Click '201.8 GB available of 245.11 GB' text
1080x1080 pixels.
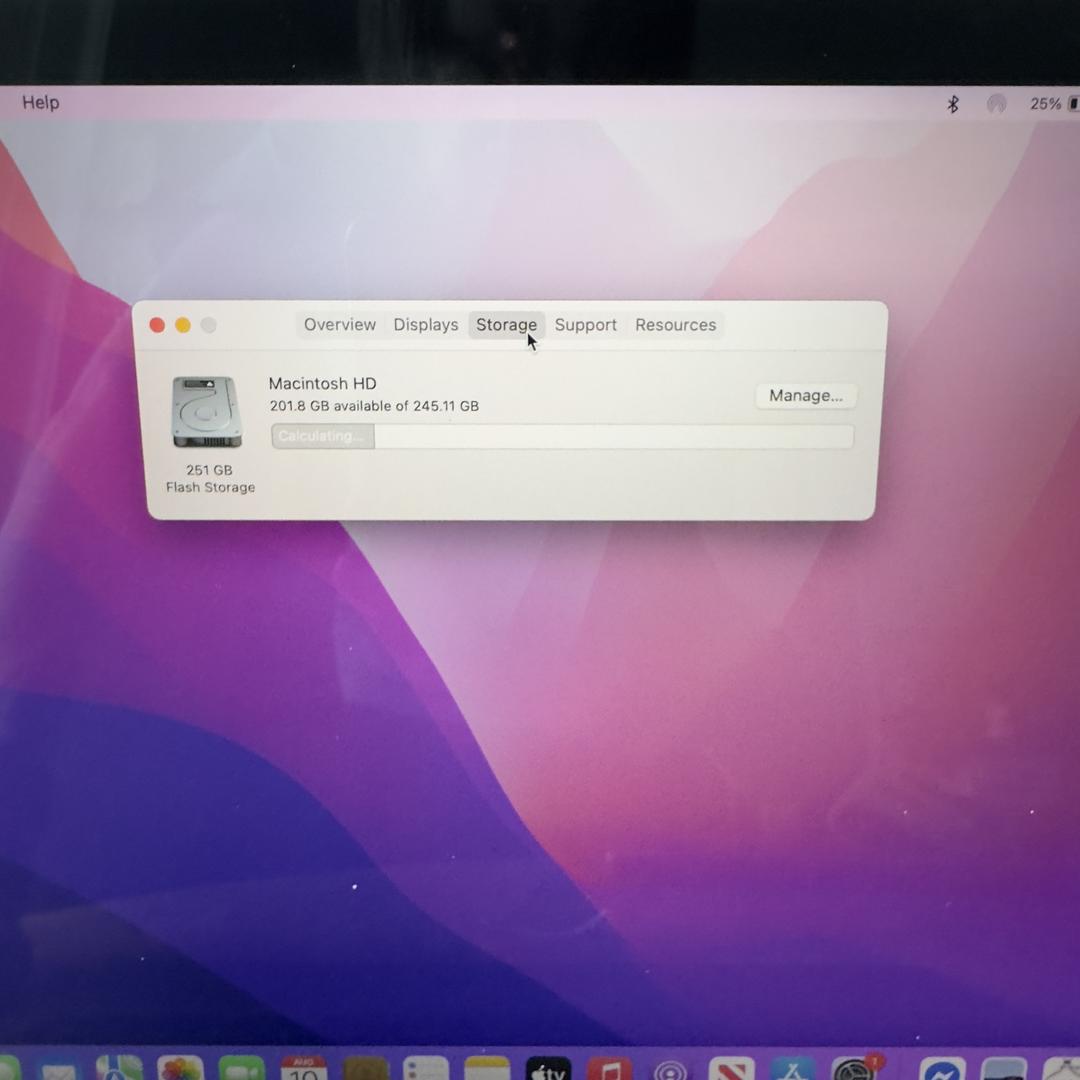[374, 406]
